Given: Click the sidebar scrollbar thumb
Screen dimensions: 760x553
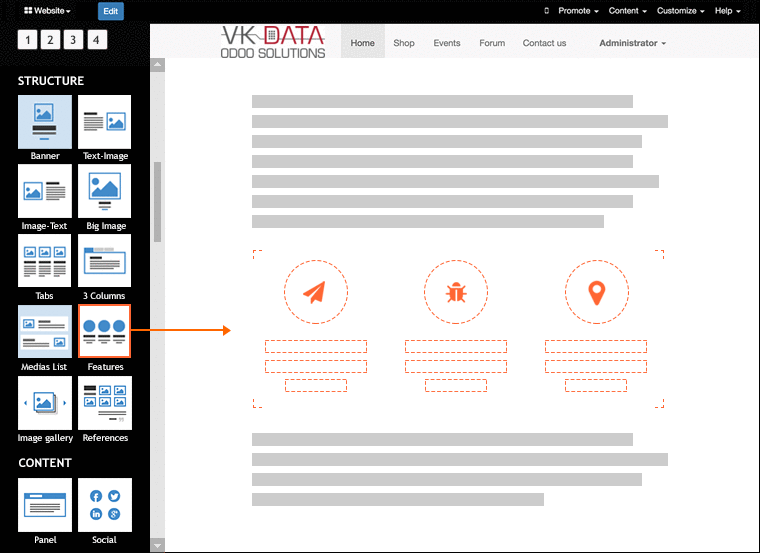Looking at the screenshot, I should pos(158,202).
